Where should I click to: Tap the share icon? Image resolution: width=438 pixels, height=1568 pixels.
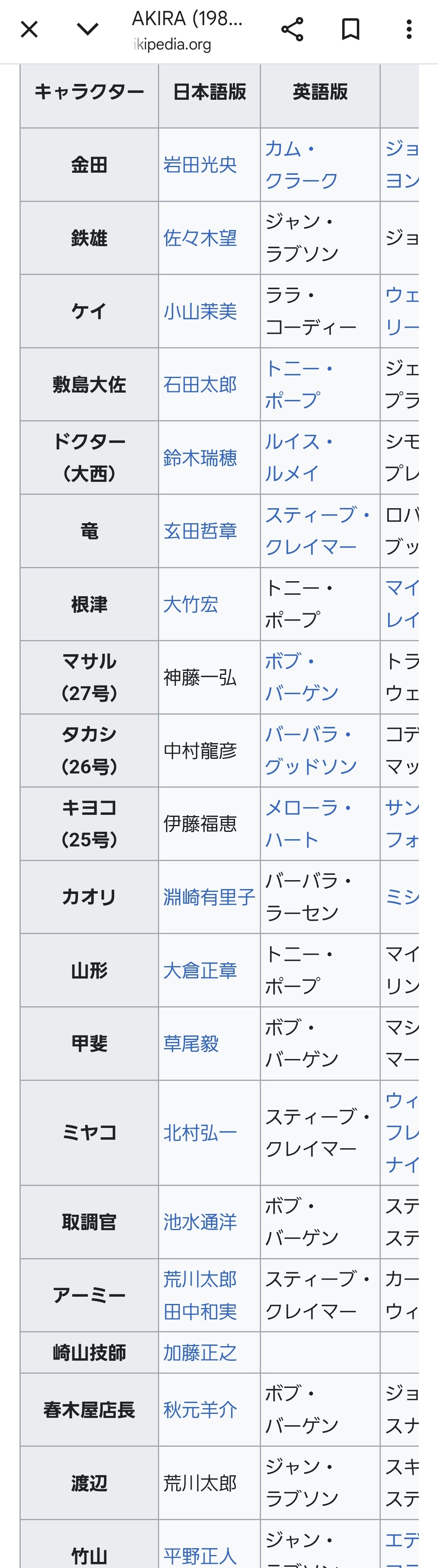click(x=292, y=29)
